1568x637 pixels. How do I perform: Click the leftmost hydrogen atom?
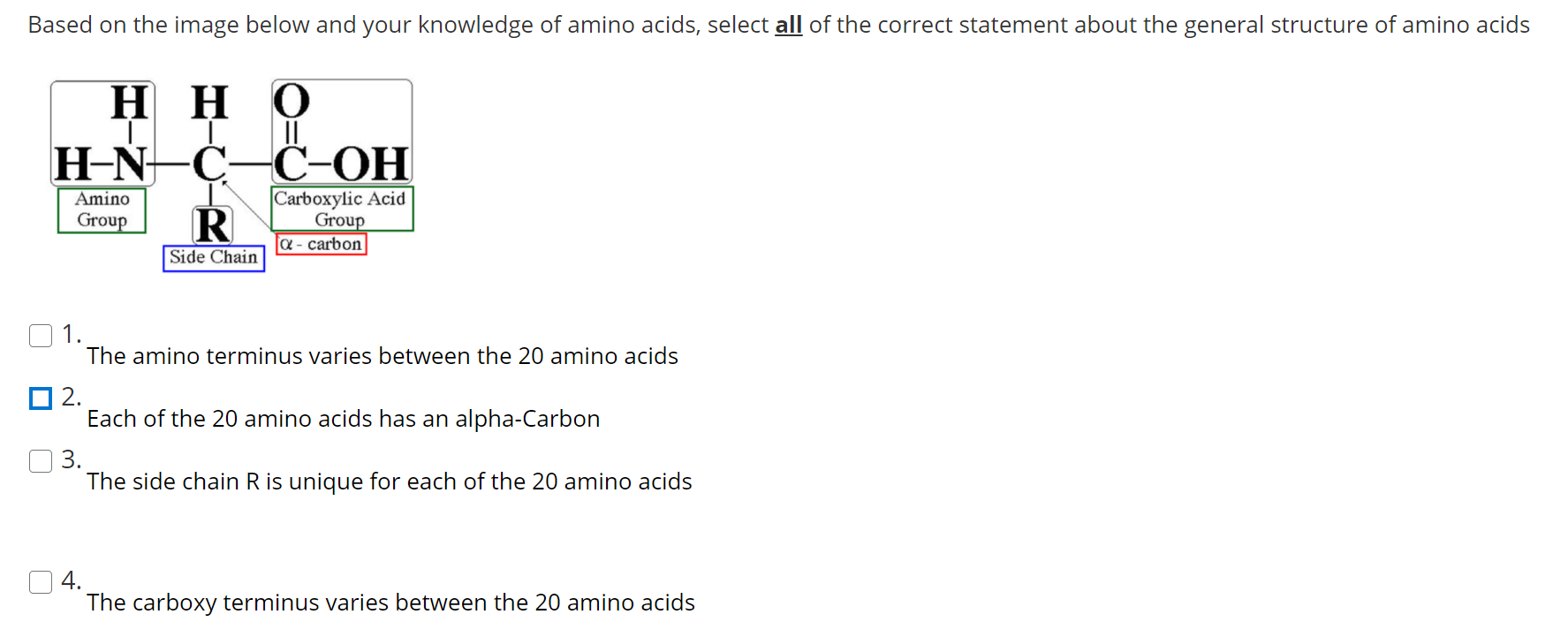click(x=71, y=163)
